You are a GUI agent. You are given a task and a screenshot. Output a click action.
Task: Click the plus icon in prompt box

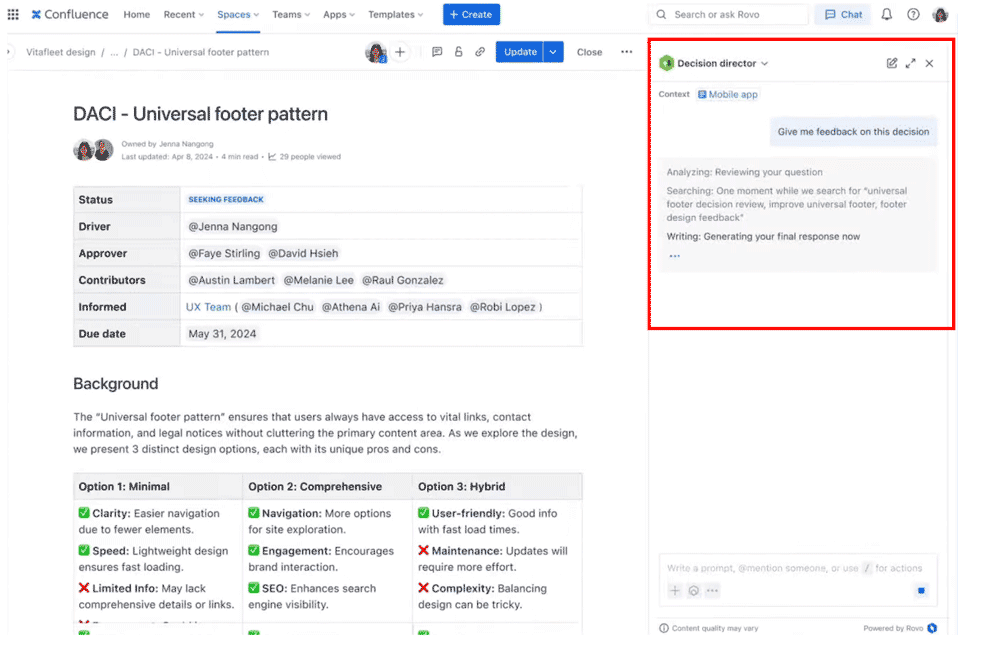point(675,591)
